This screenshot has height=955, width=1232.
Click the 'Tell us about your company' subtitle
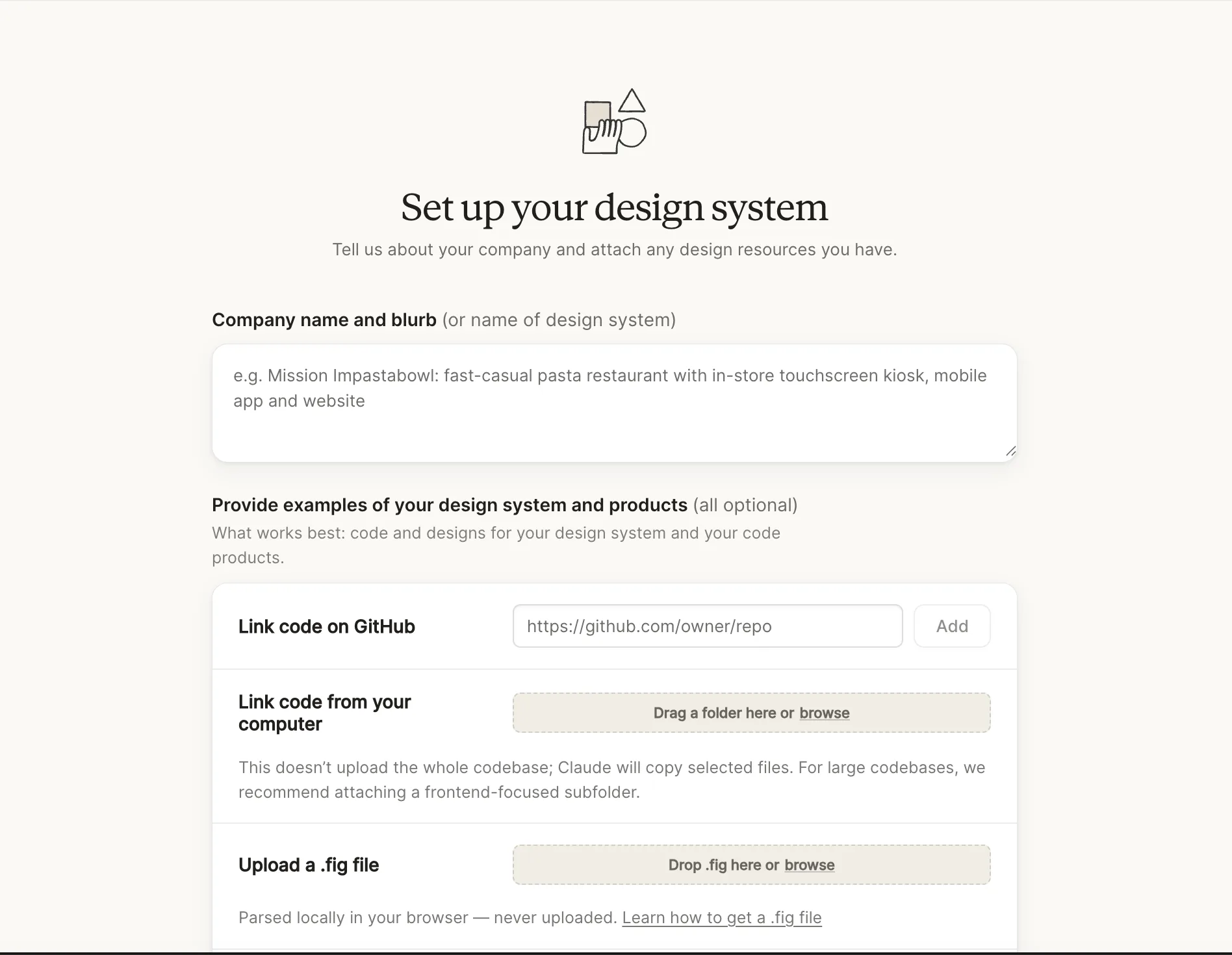click(614, 249)
